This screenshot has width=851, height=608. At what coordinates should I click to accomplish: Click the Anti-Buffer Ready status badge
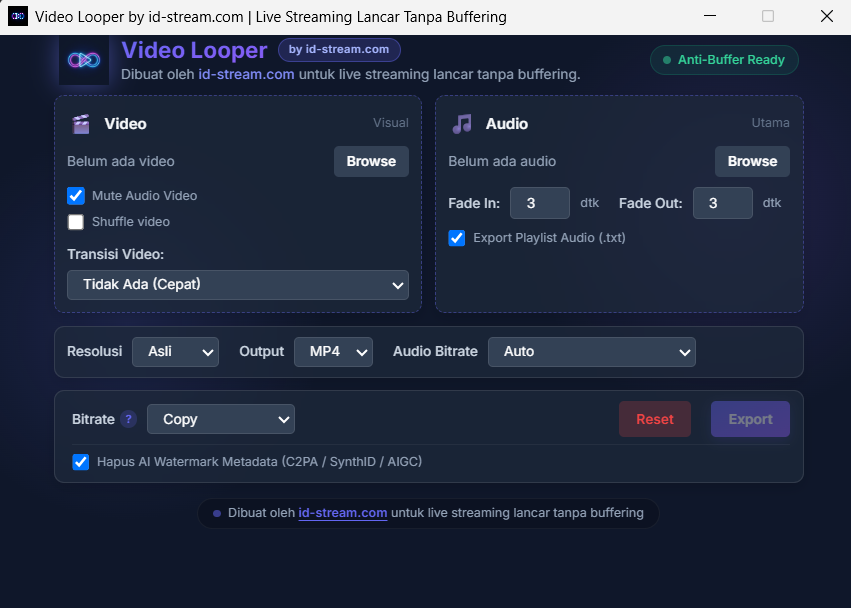point(725,60)
